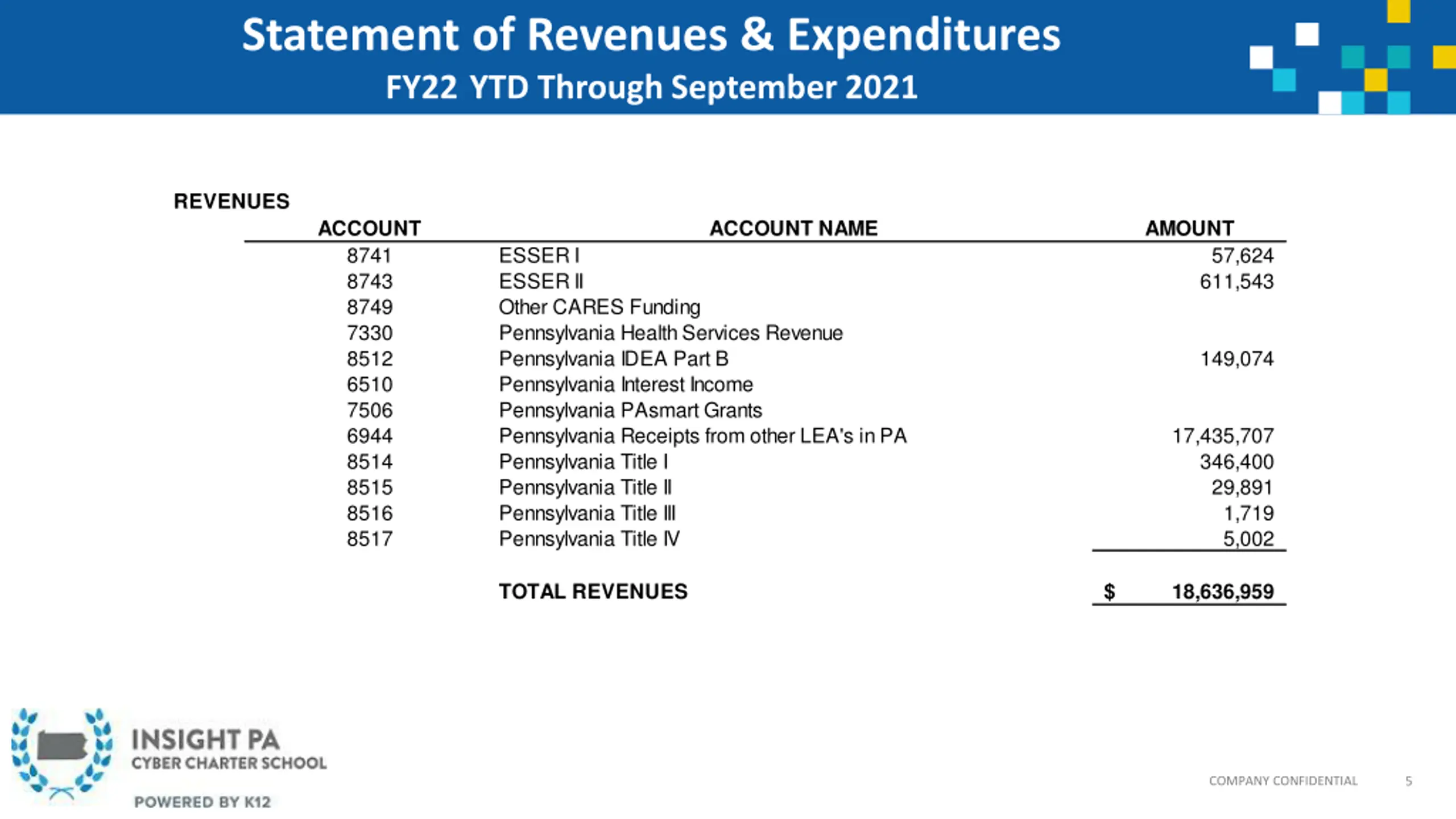This screenshot has width=1456, height=819.
Task: Click the amount 149,074
Action: click(1236, 359)
